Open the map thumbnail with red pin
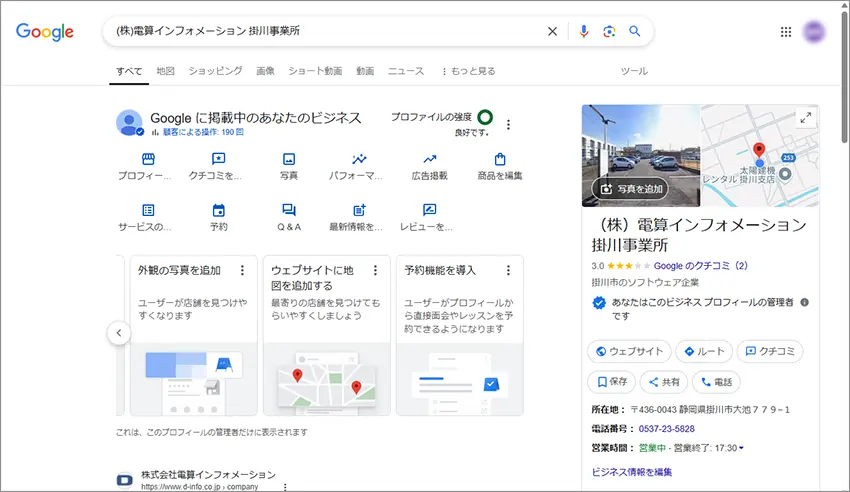Image resolution: width=850 pixels, height=492 pixels. click(759, 156)
